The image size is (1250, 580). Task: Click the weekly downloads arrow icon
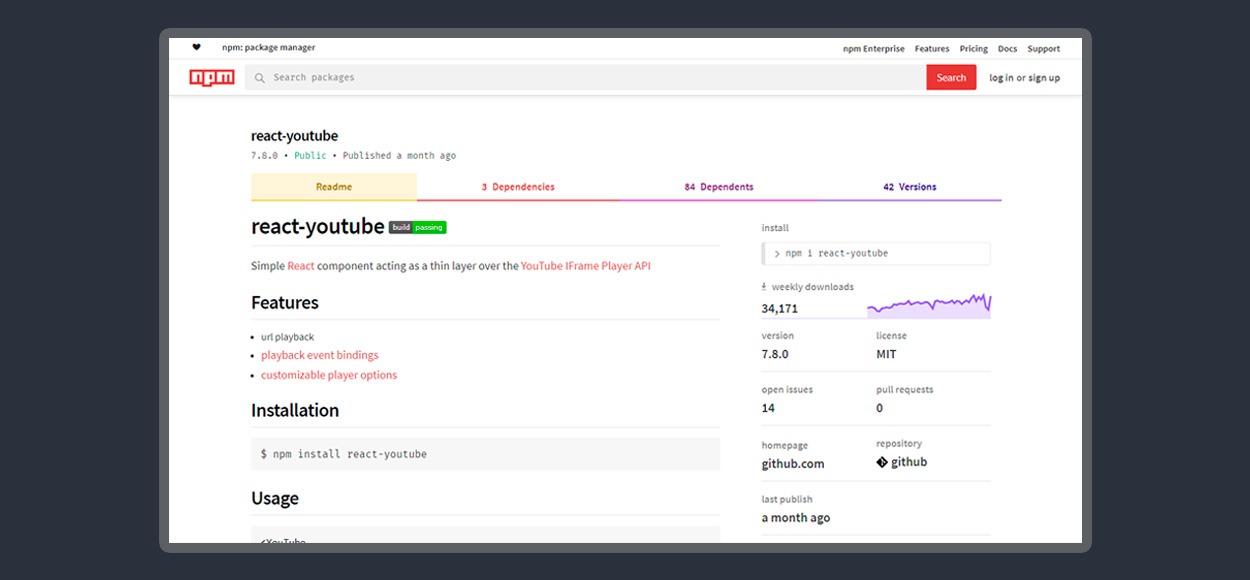[x=764, y=287]
